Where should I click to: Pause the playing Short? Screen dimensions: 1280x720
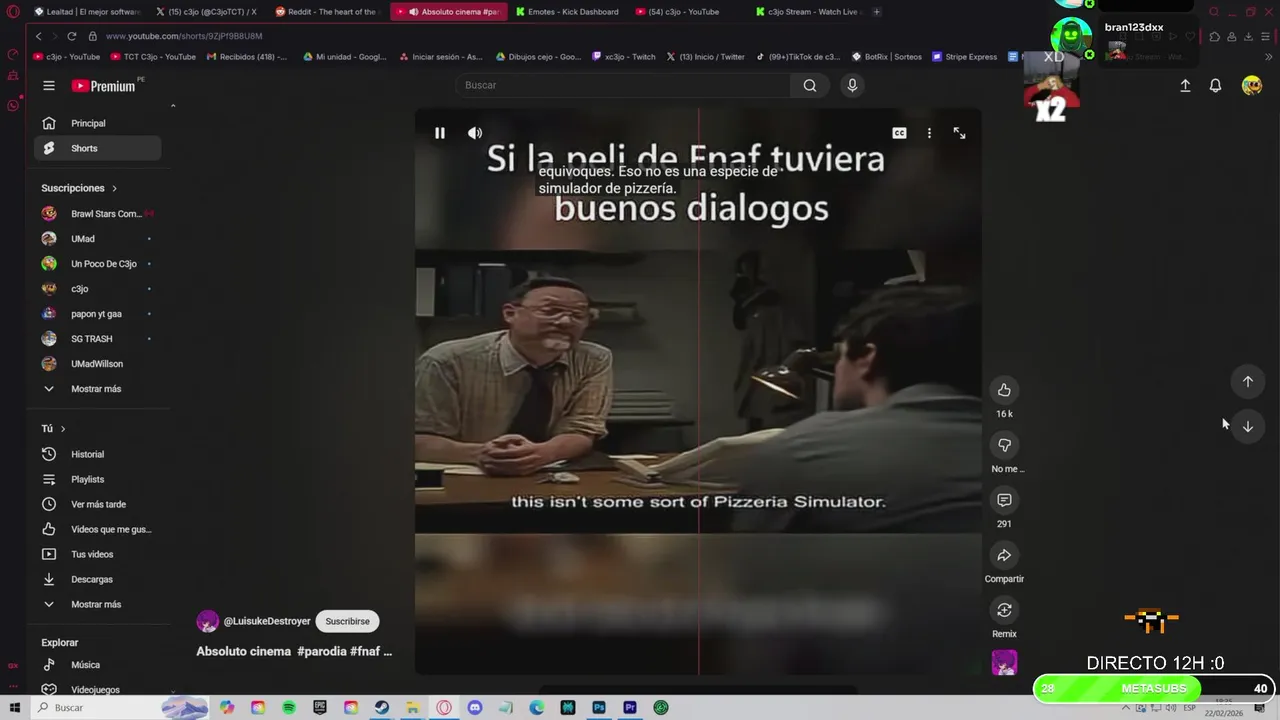point(440,133)
